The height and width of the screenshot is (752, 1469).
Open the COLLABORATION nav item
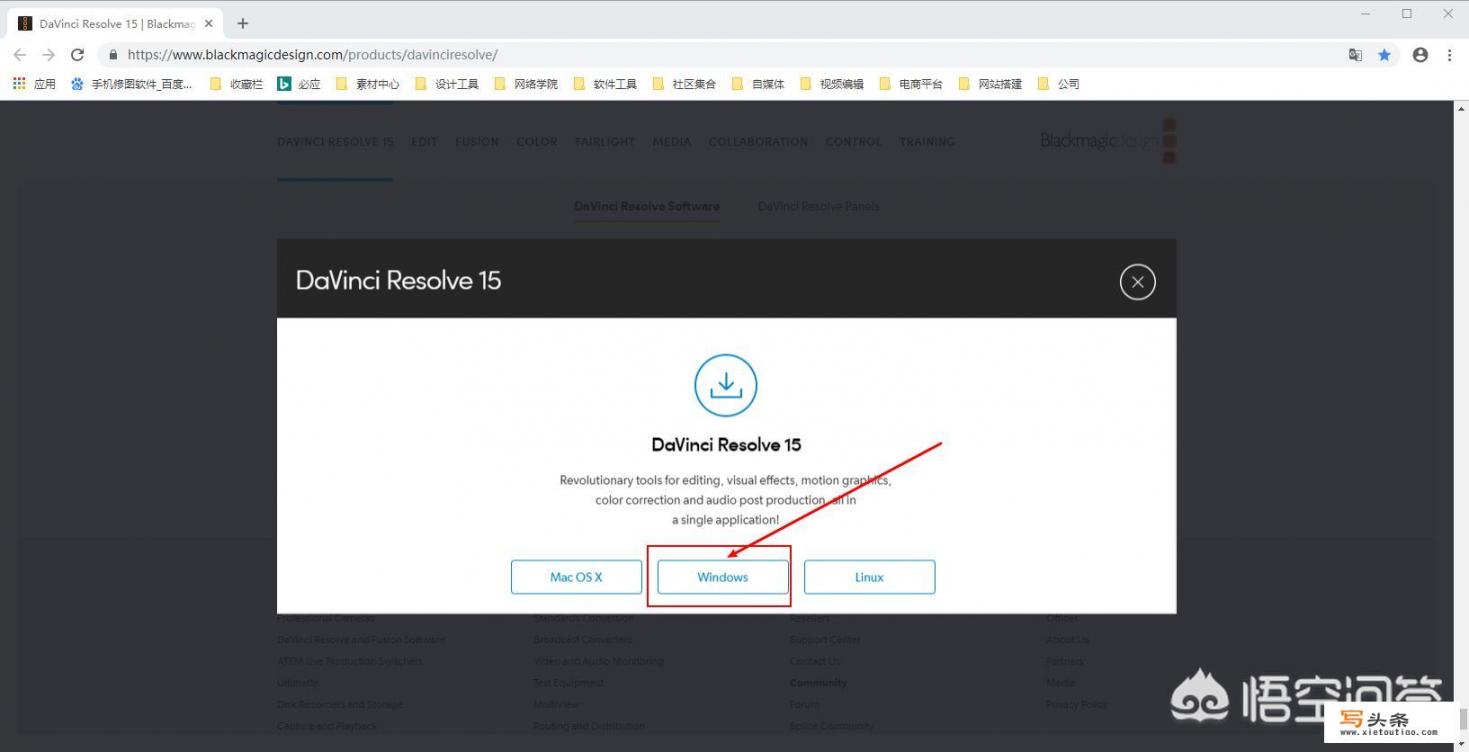pyautogui.click(x=758, y=142)
